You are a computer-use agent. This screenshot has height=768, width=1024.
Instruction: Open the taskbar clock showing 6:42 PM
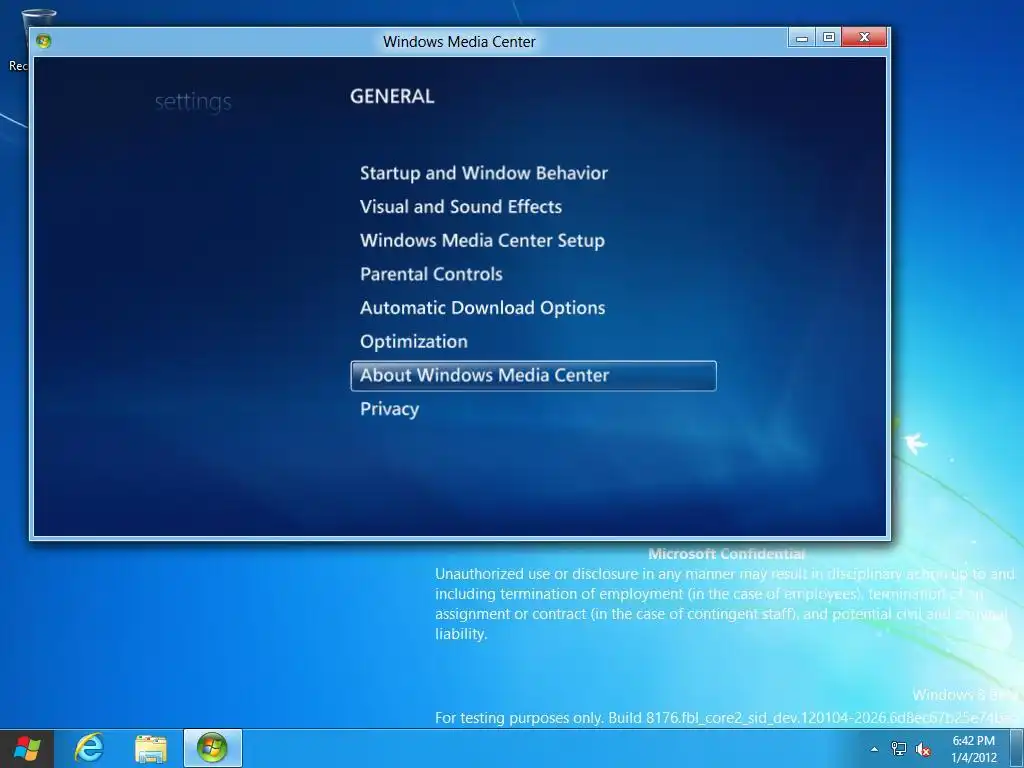(x=974, y=749)
